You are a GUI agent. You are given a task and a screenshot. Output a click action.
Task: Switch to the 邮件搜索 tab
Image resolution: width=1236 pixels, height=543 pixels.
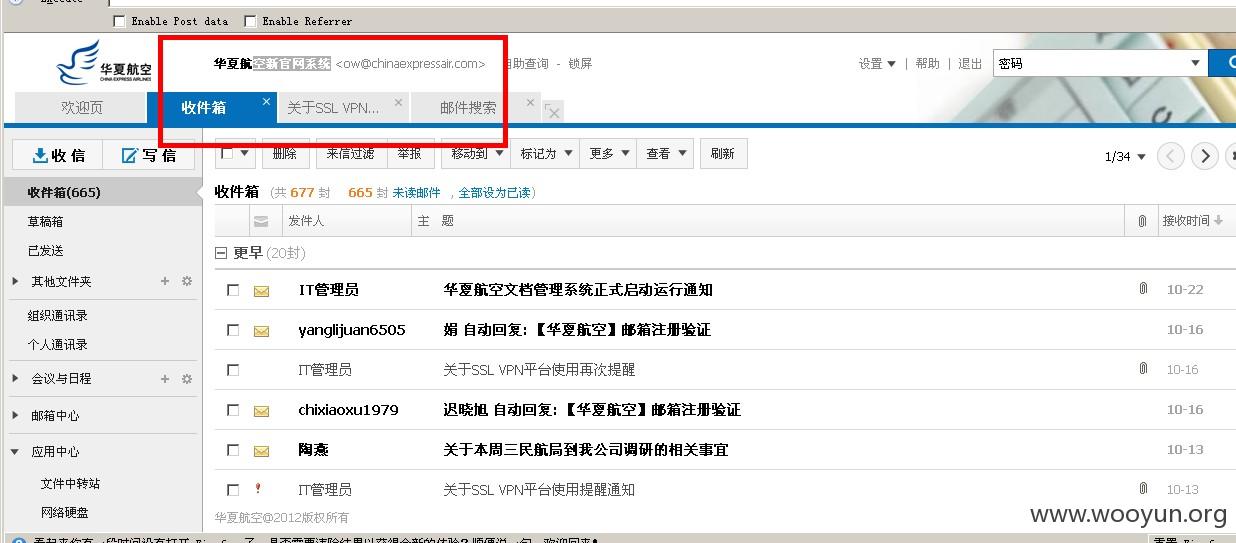pos(468,107)
